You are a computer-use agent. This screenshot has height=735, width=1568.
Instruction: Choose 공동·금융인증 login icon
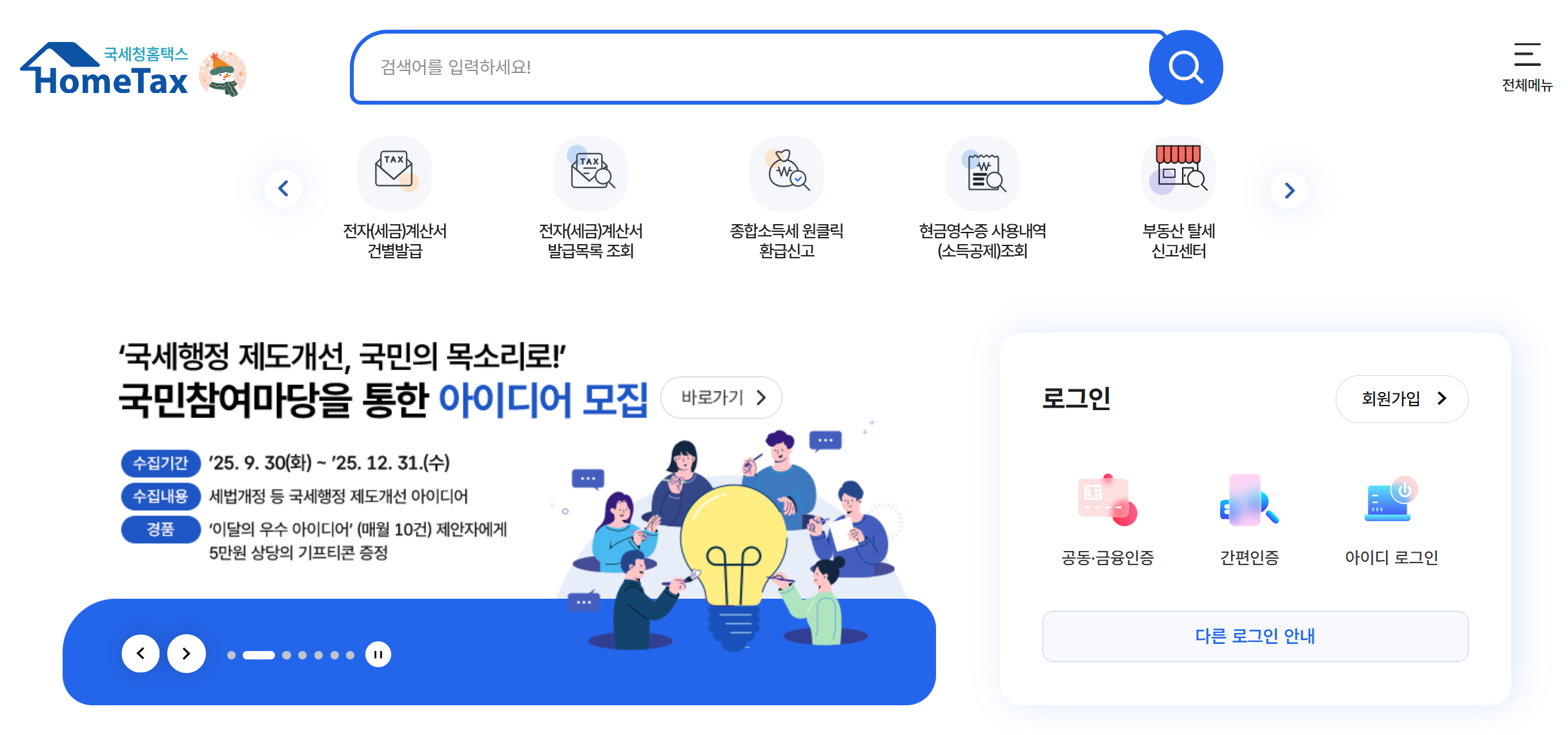[x=1108, y=501]
